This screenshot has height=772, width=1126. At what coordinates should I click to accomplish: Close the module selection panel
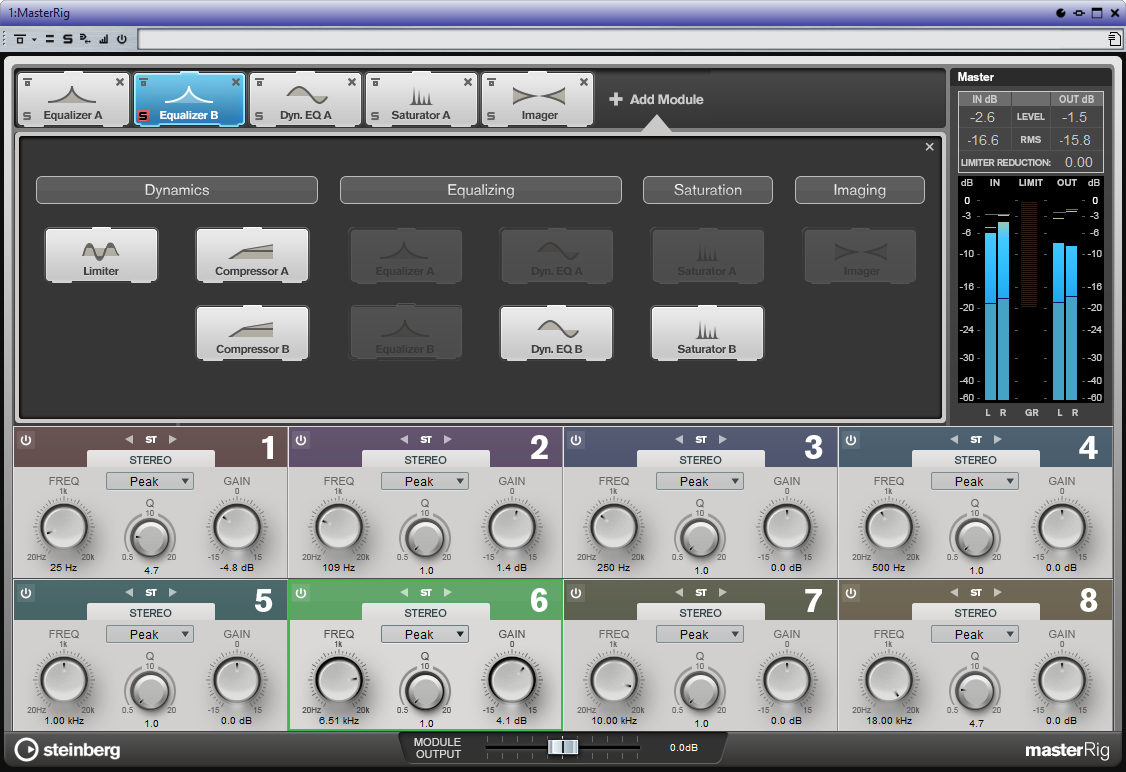[929, 147]
